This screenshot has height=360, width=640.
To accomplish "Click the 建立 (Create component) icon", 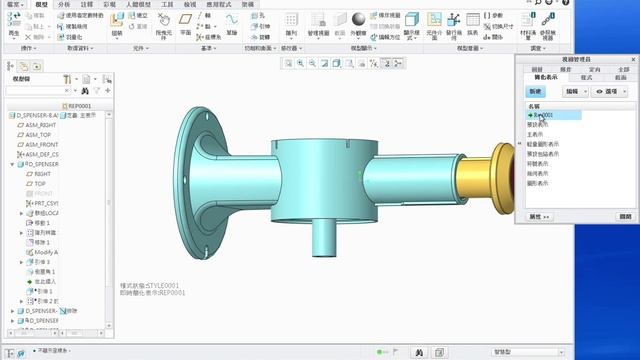I will tap(132, 16).
